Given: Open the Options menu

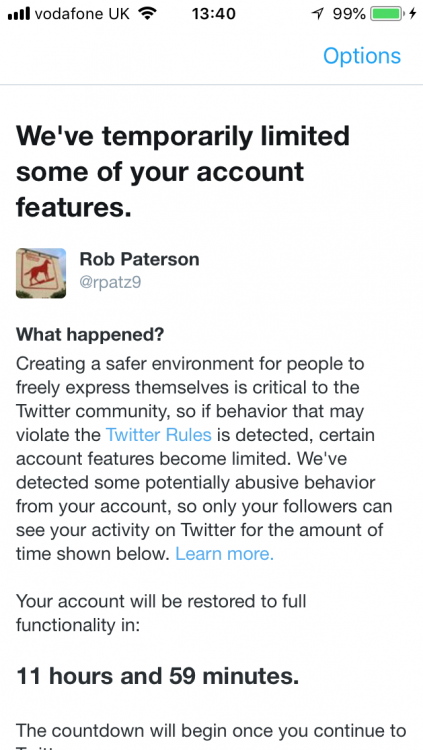Looking at the screenshot, I should pos(362,56).
